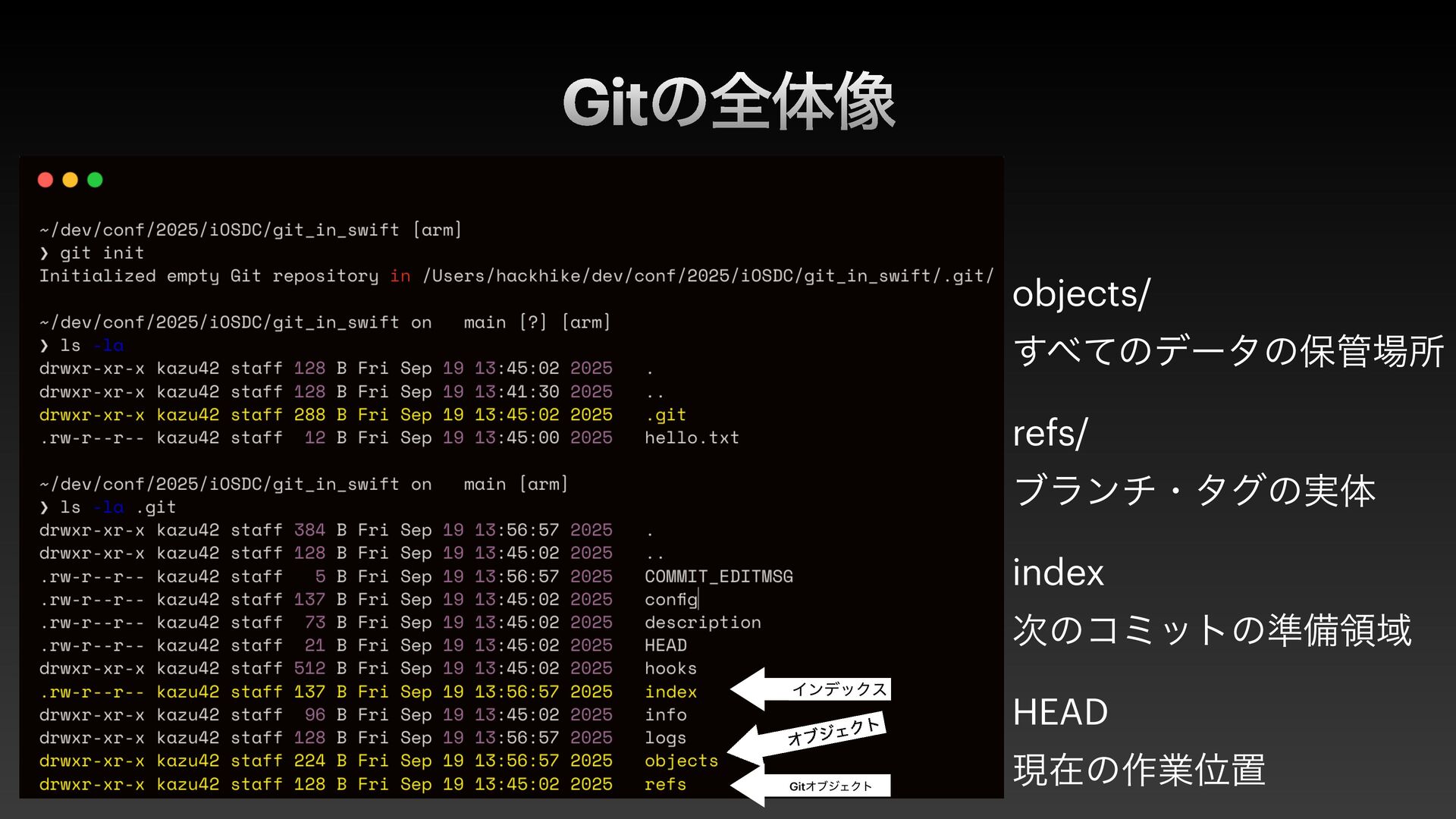1456x819 pixels.
Task: Click the HEAD heading on the right
Action: click(1060, 712)
